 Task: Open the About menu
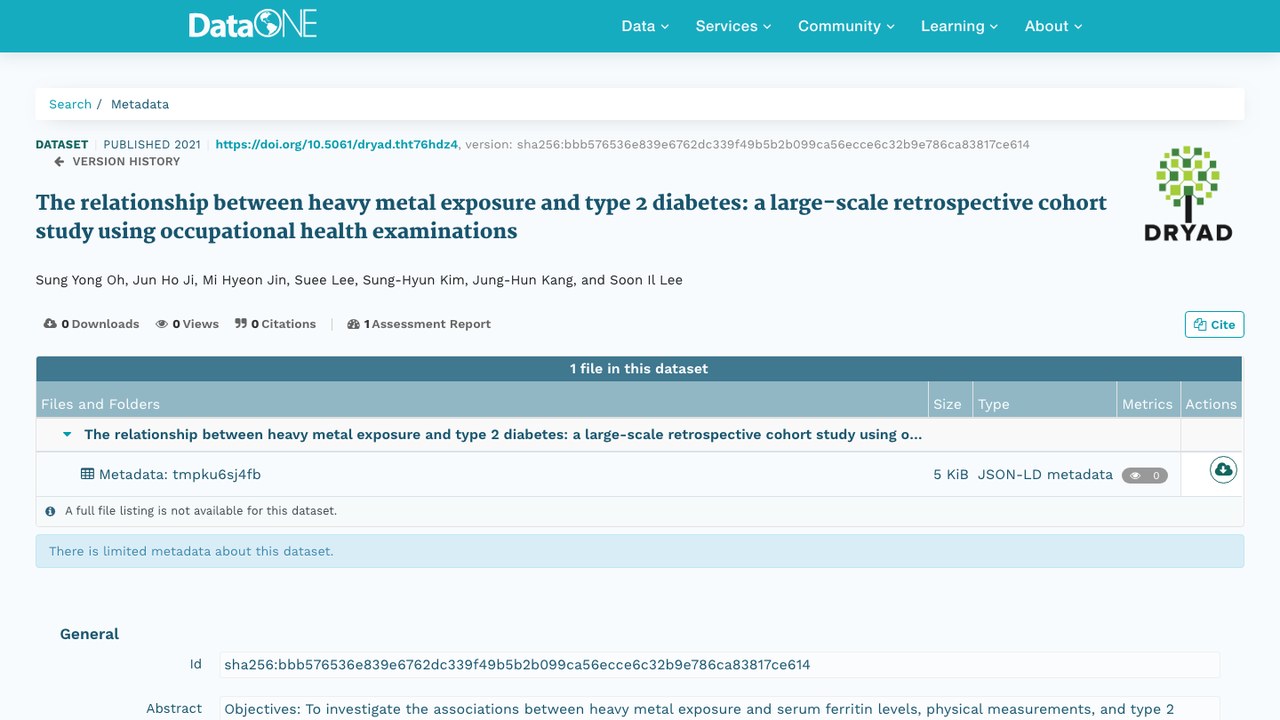click(1053, 26)
